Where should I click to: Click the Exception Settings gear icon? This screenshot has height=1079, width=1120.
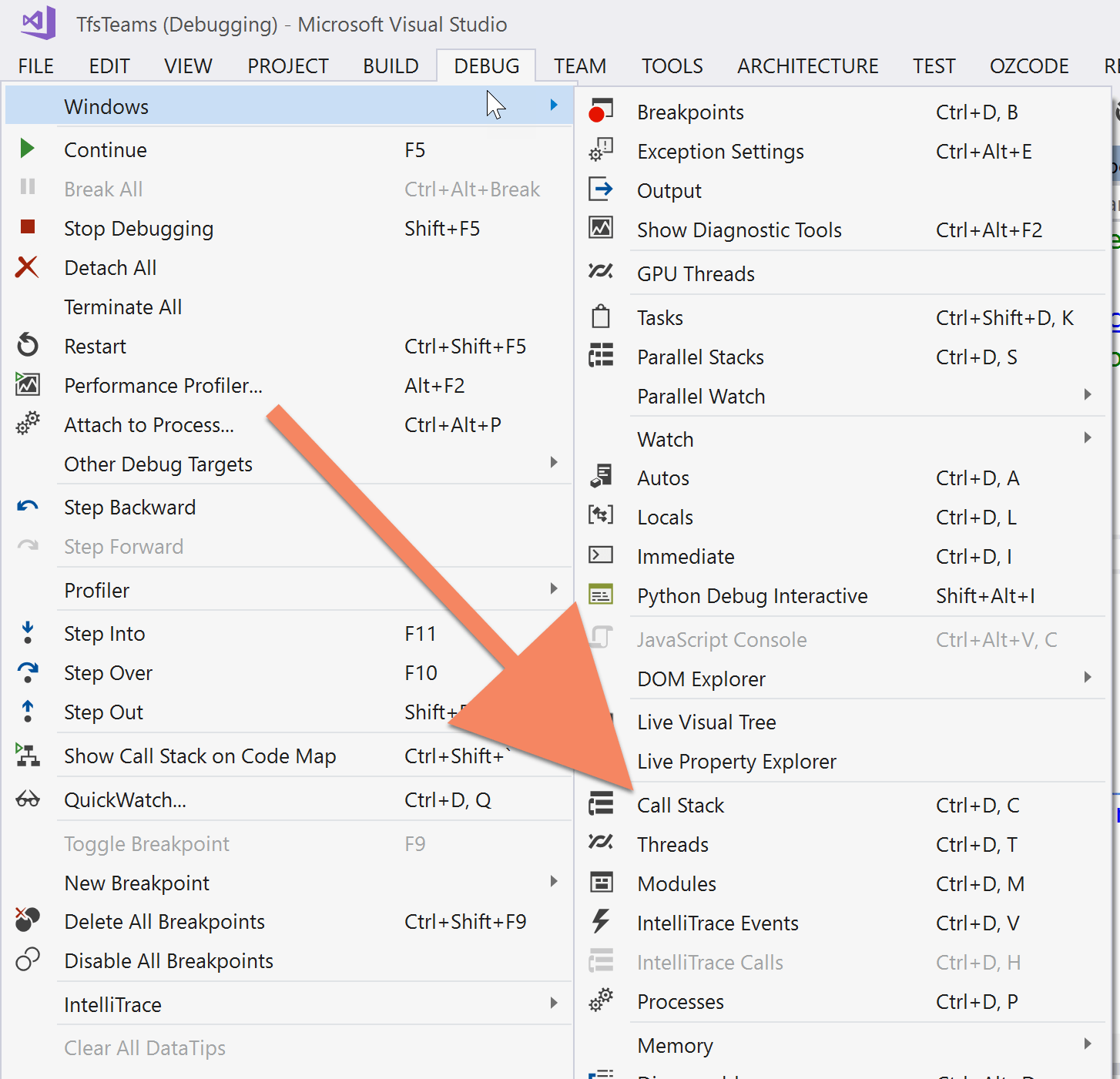pos(601,149)
